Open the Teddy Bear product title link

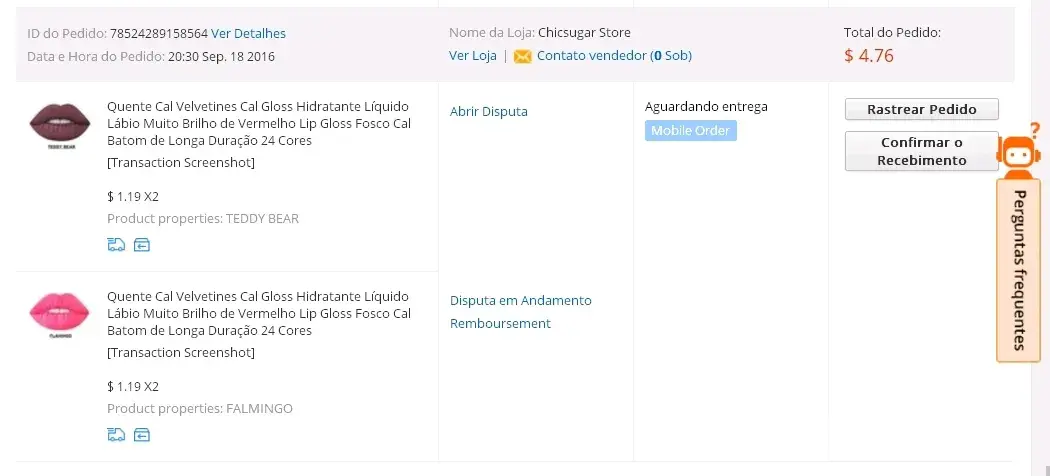[x=258, y=123]
